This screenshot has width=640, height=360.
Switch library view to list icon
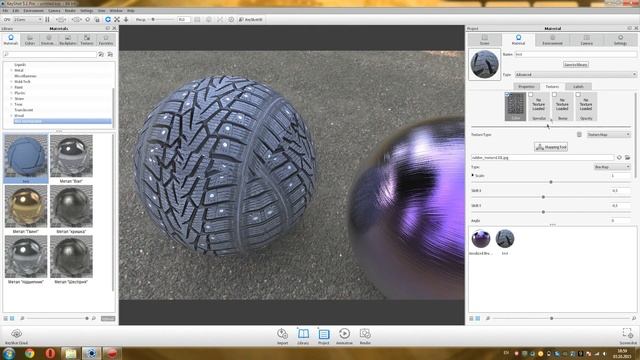(6, 318)
